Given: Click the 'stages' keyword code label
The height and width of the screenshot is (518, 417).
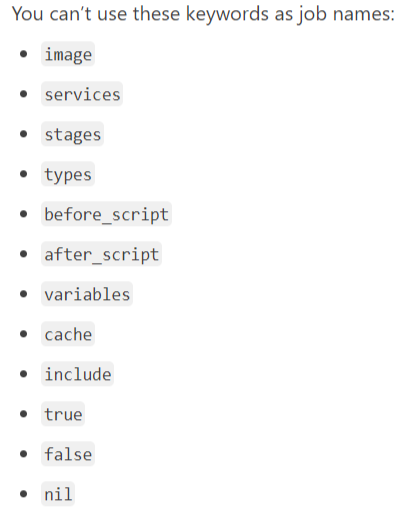Looking at the screenshot, I should coord(73,134).
